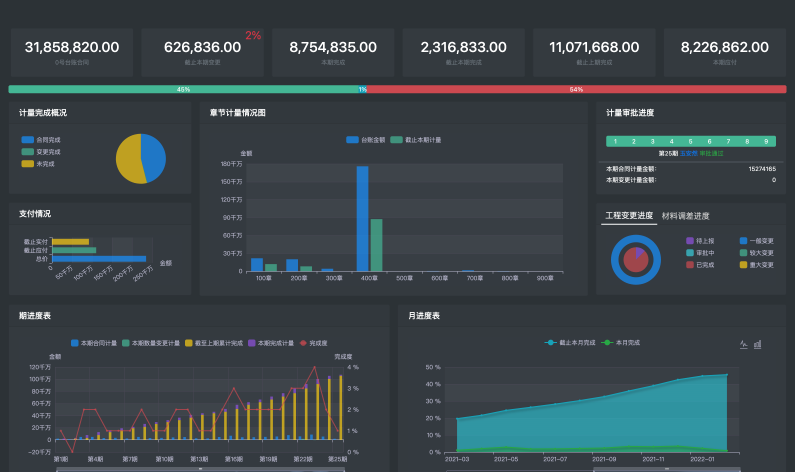Image resolution: width=795 pixels, height=472 pixels.
Task: Click the 31,858,820.00 summary card
Action: pyautogui.click(x=72, y=52)
